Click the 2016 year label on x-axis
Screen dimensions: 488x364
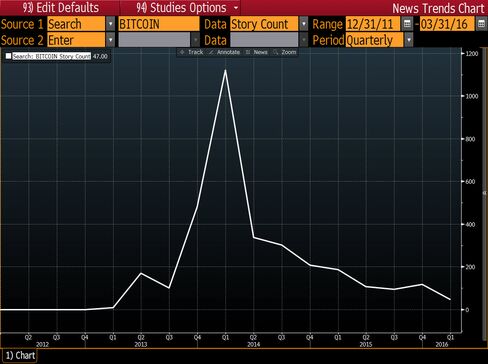click(x=442, y=345)
